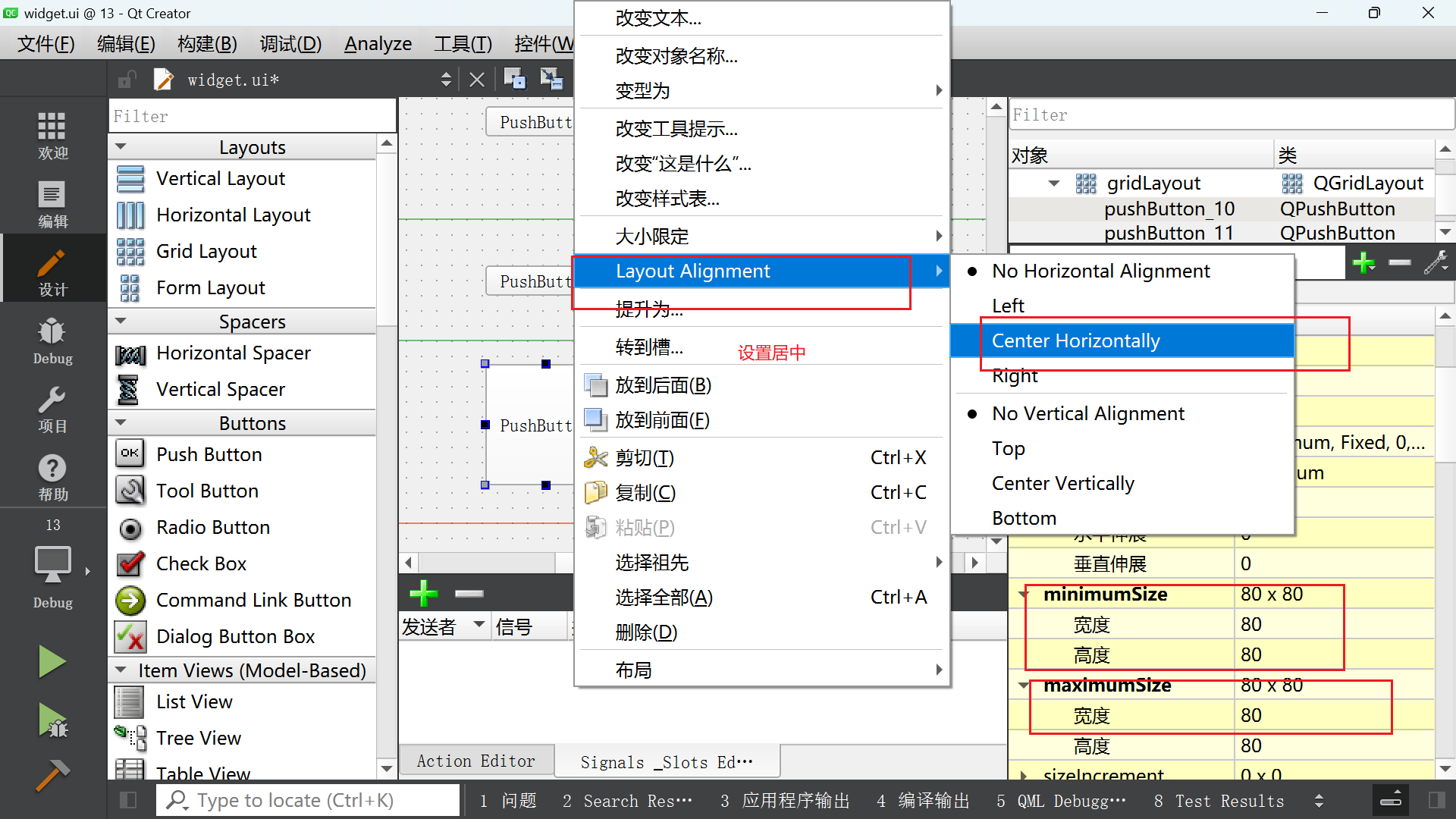Close the widget.ui document with X
The height and width of the screenshot is (819, 1456).
477,80
